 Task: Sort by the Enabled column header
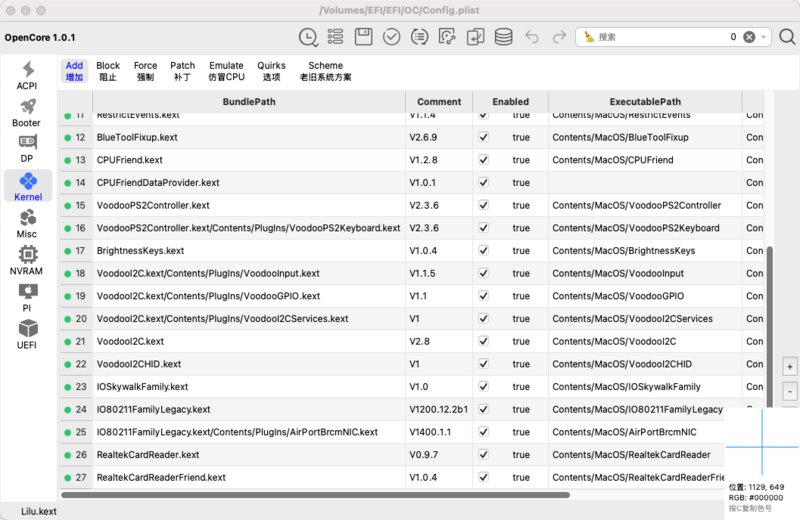(510, 102)
